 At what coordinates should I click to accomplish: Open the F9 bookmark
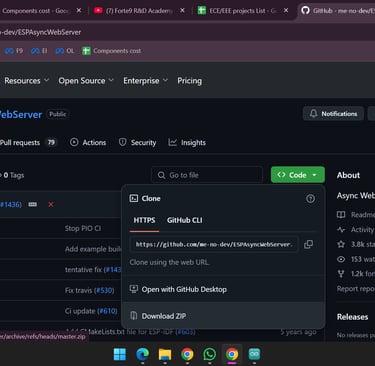(14, 51)
